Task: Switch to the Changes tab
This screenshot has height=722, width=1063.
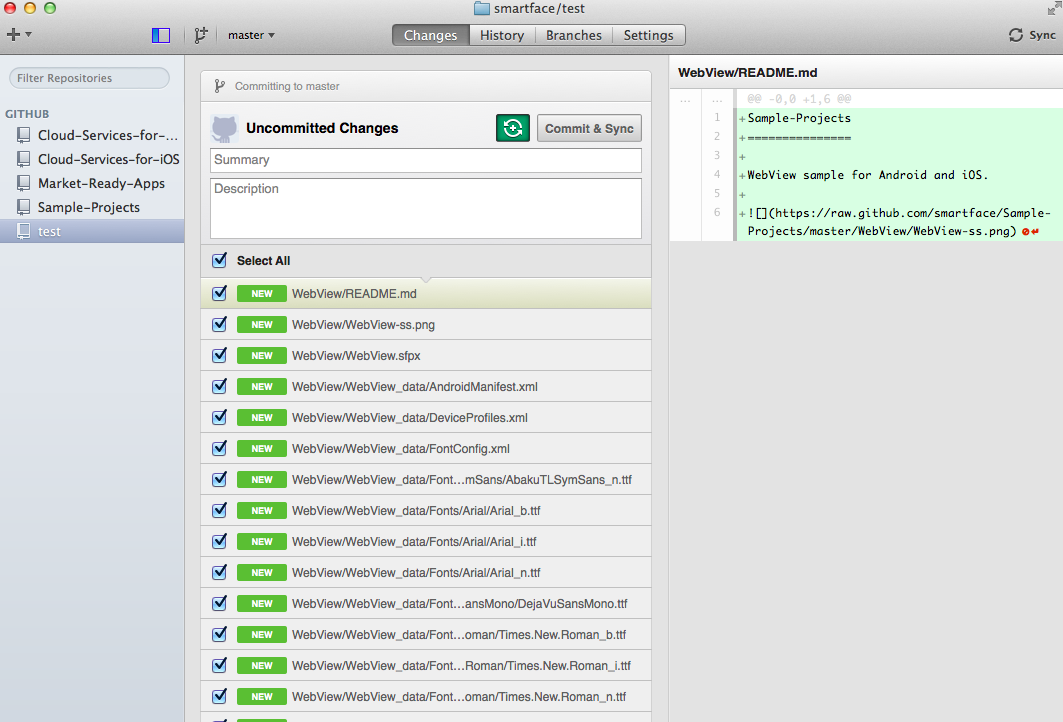Action: [430, 35]
